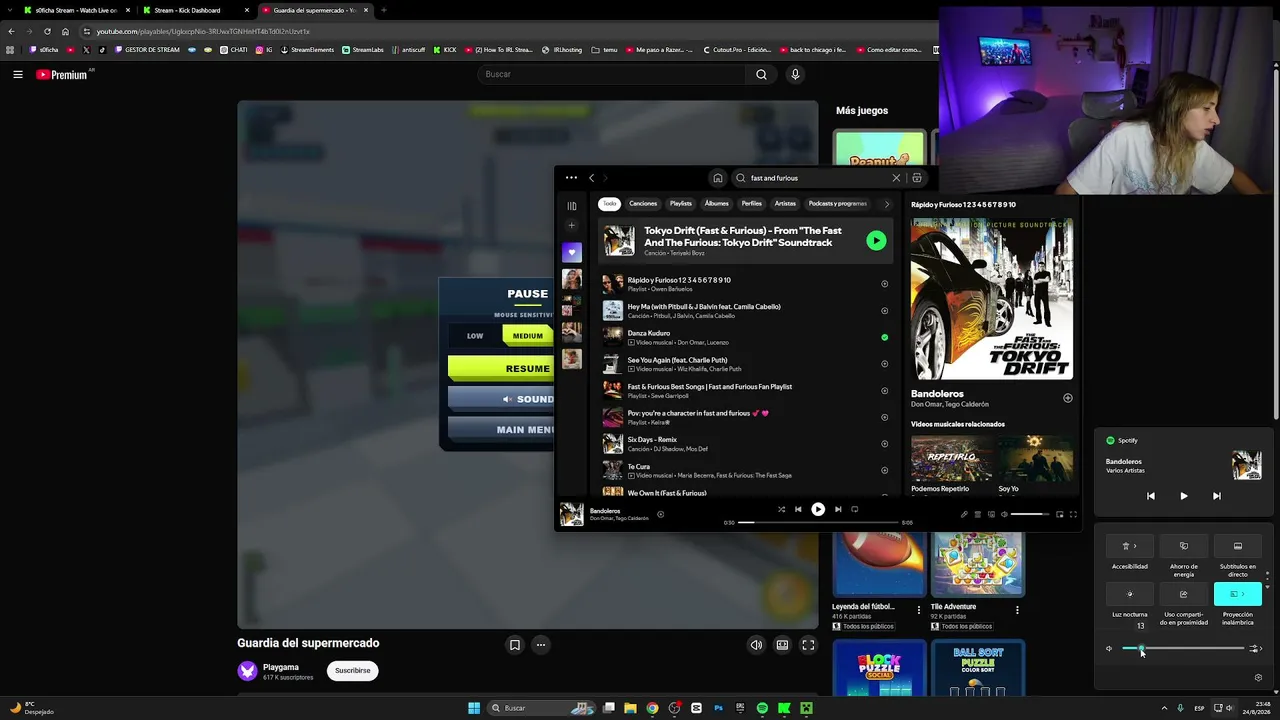
Task: Play the Tokyo Drift top result
Action: [876, 240]
